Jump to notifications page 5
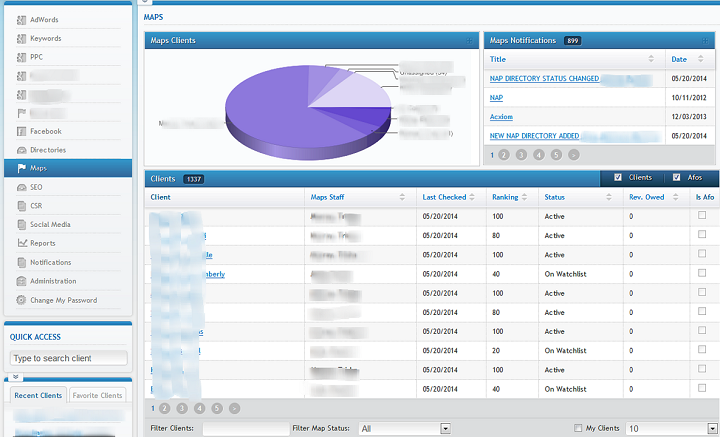 tap(556, 155)
